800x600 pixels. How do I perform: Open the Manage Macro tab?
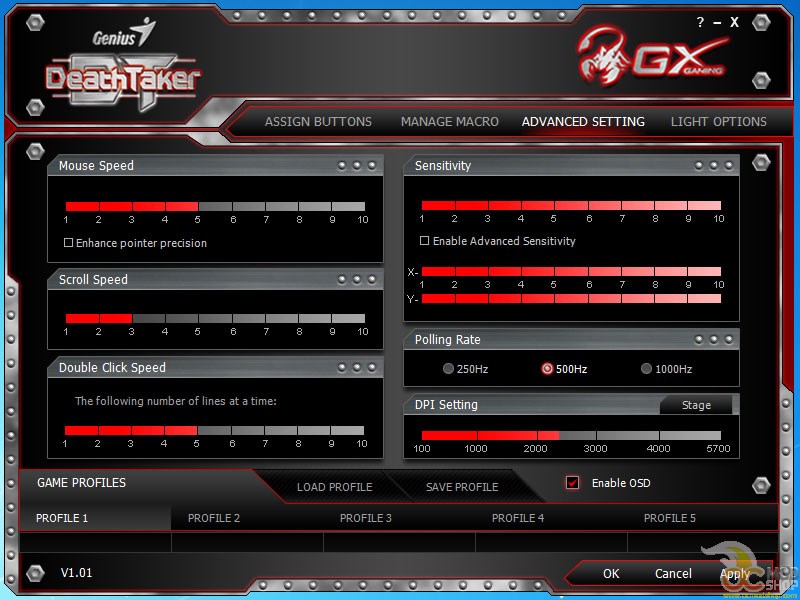449,121
